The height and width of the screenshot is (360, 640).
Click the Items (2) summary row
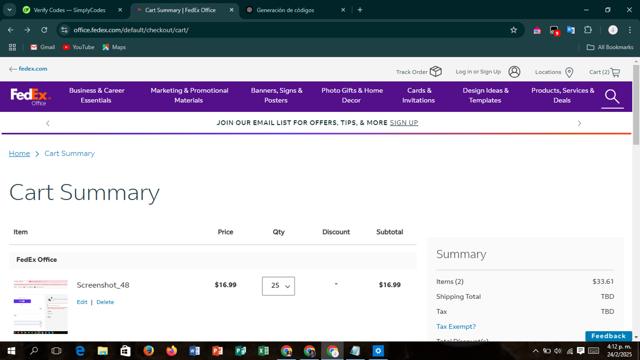525,282
